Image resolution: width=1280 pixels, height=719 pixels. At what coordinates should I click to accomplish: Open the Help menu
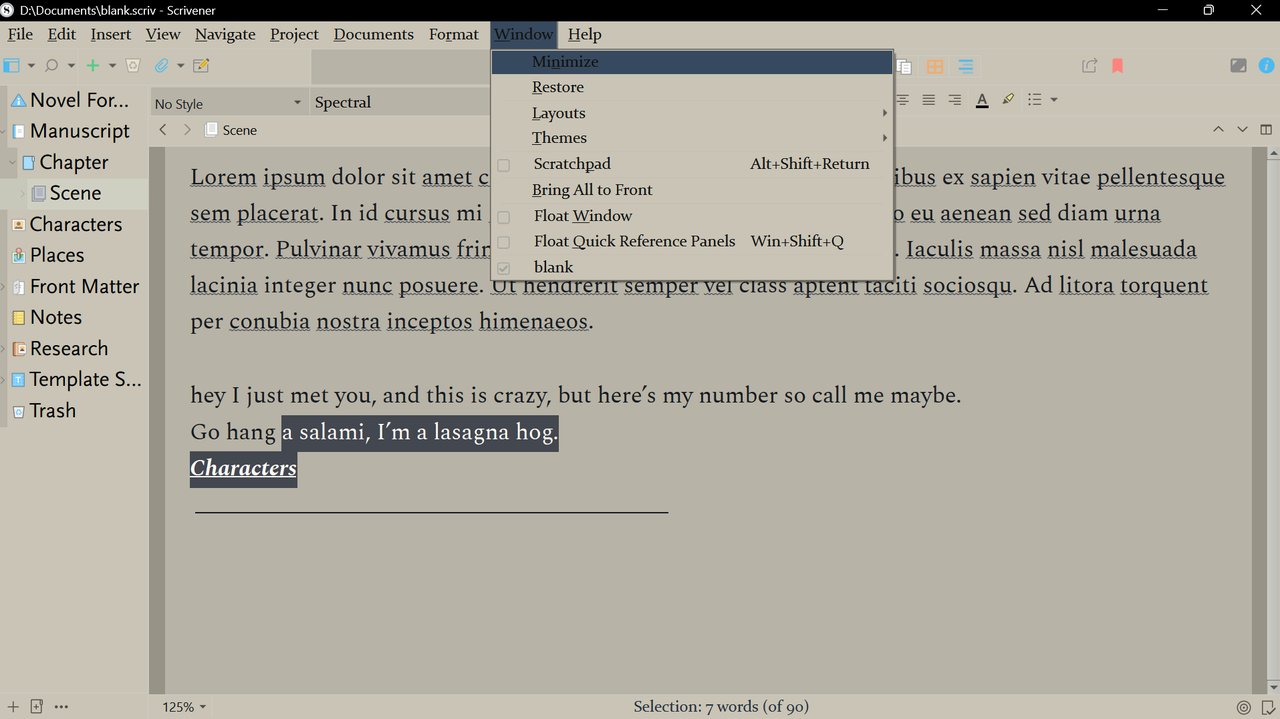585,34
